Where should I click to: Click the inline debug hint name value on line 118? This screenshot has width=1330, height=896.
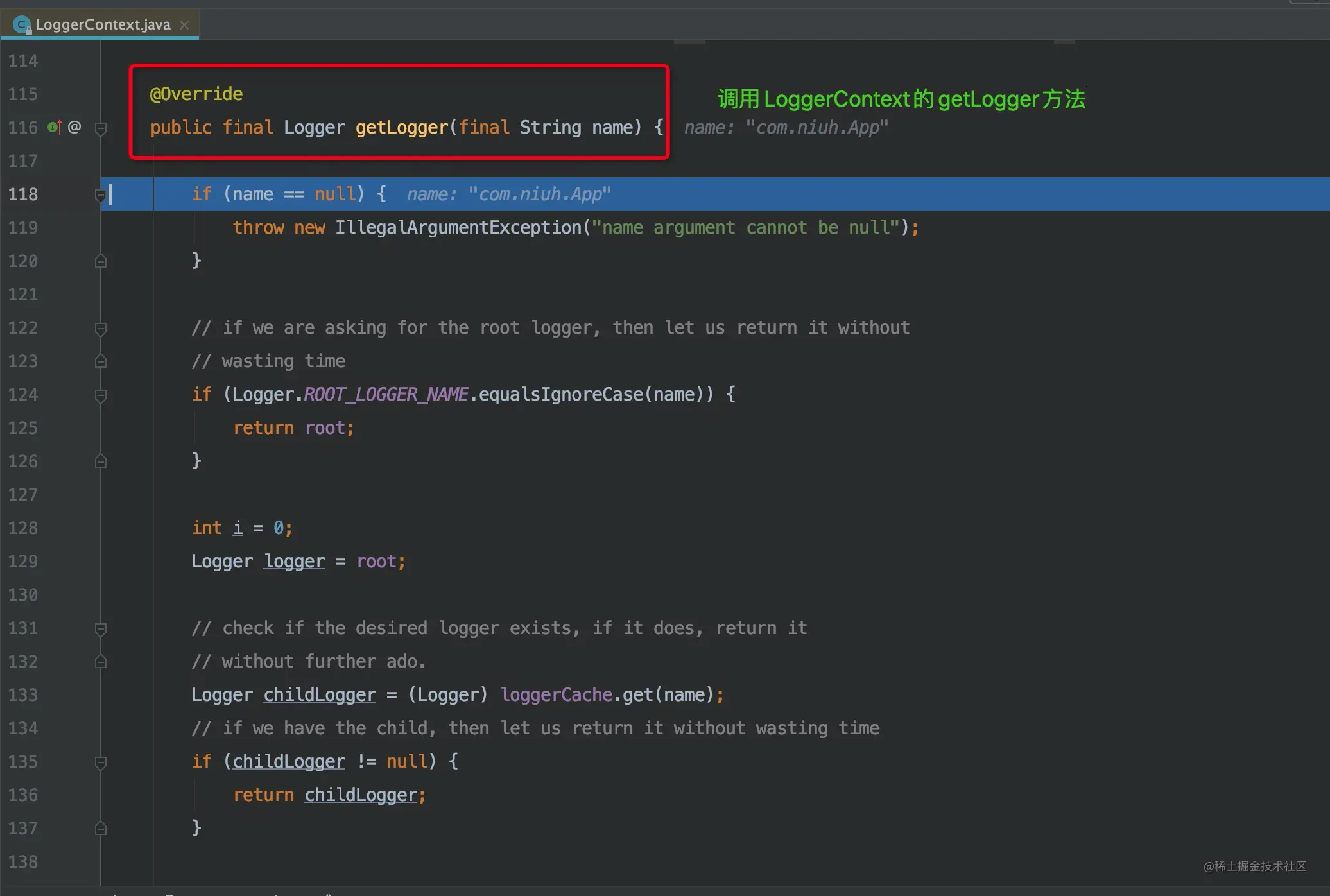point(539,194)
